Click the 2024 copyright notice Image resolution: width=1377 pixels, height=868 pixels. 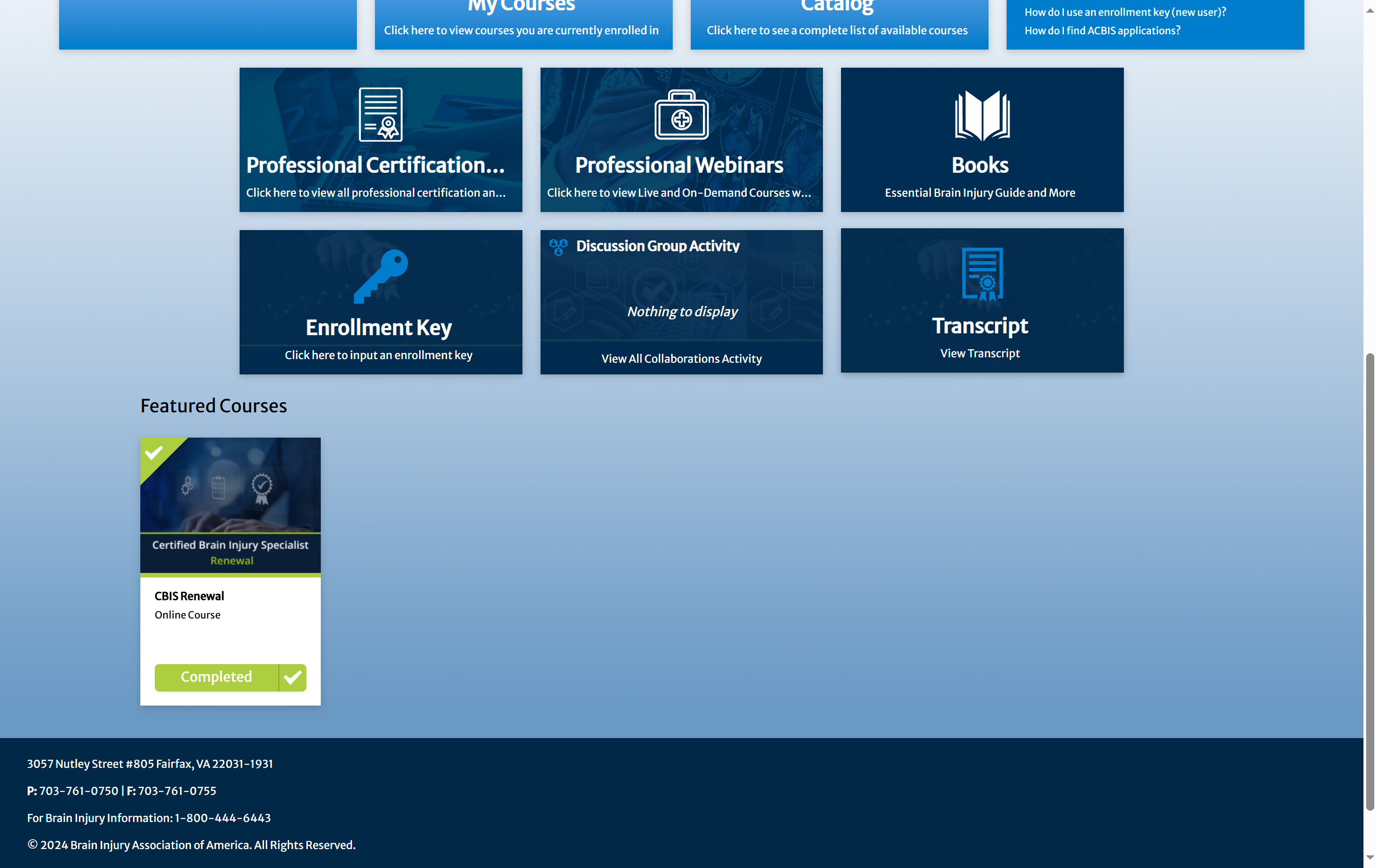pyautogui.click(x=191, y=845)
